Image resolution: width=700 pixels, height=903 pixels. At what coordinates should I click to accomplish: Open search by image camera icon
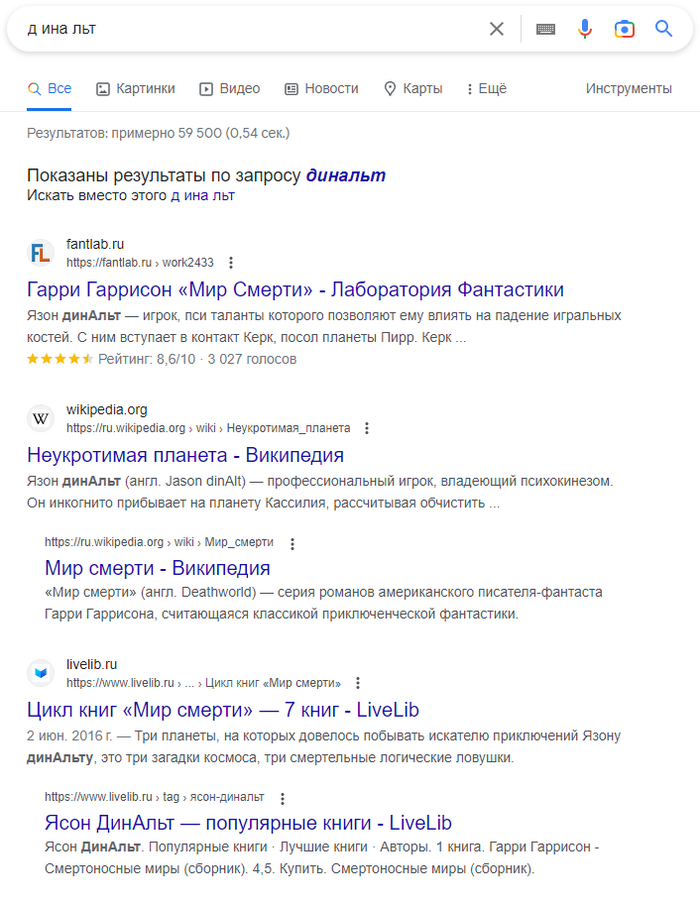[x=624, y=29]
